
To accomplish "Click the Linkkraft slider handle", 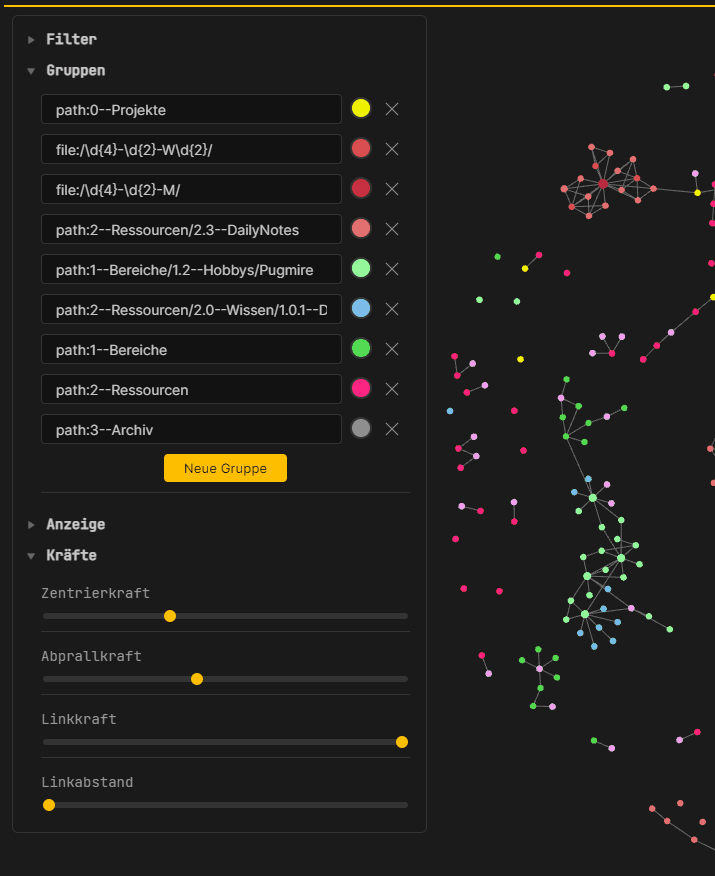I will click(402, 742).
